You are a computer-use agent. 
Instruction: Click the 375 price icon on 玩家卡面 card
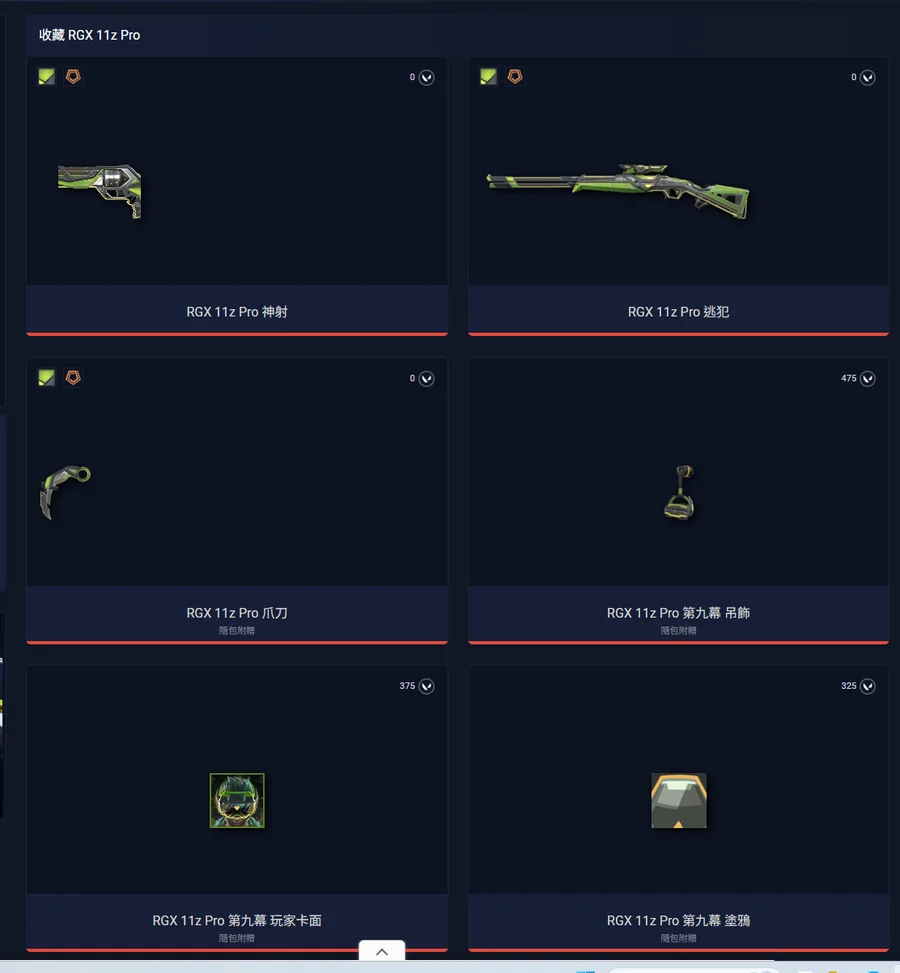click(x=426, y=686)
